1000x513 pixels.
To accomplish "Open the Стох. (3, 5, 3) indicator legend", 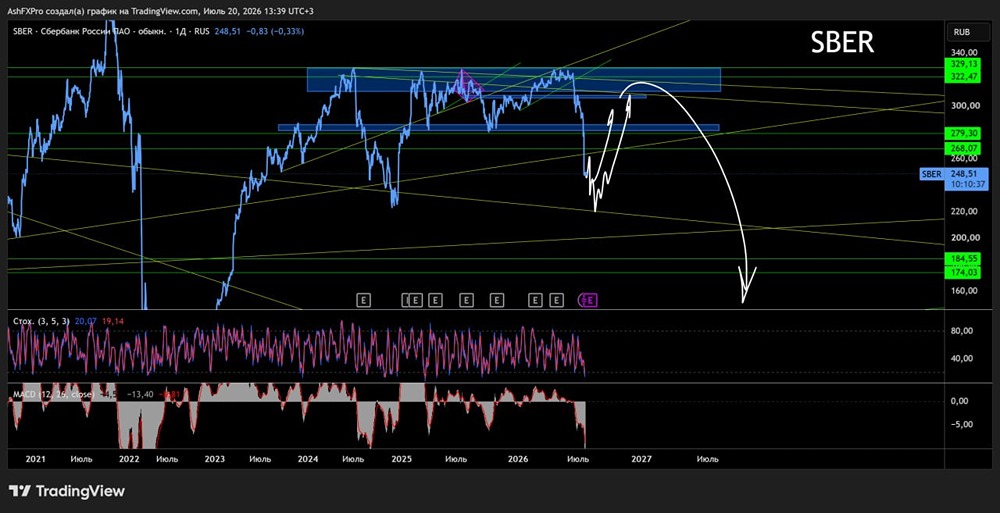I will click(x=39, y=322).
